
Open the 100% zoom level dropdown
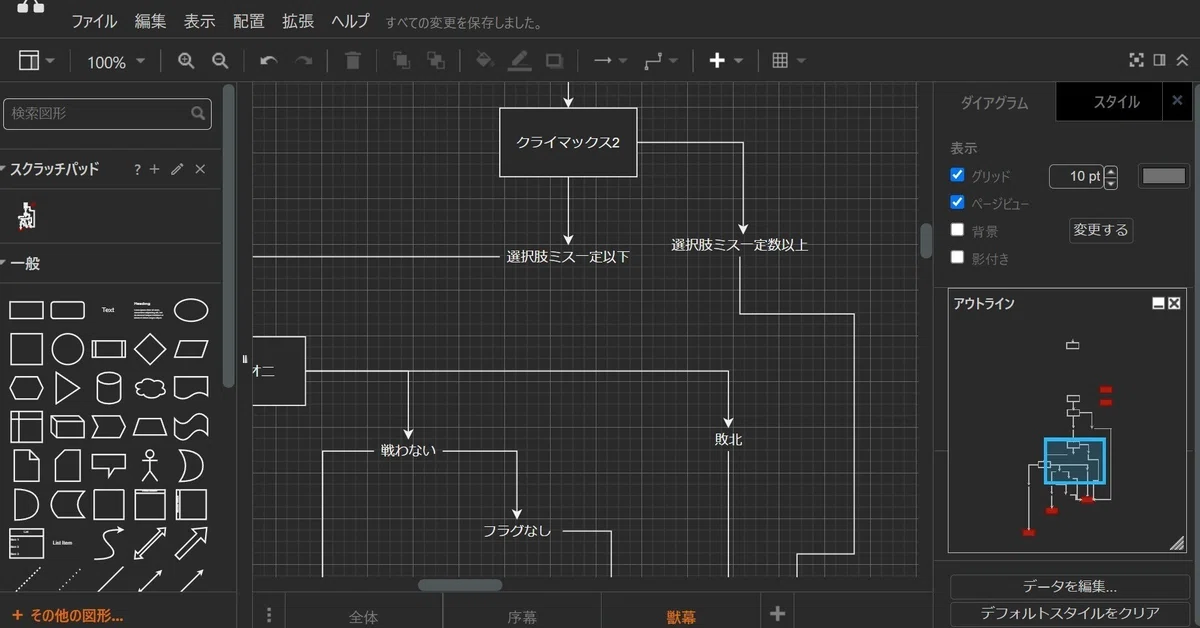(116, 62)
